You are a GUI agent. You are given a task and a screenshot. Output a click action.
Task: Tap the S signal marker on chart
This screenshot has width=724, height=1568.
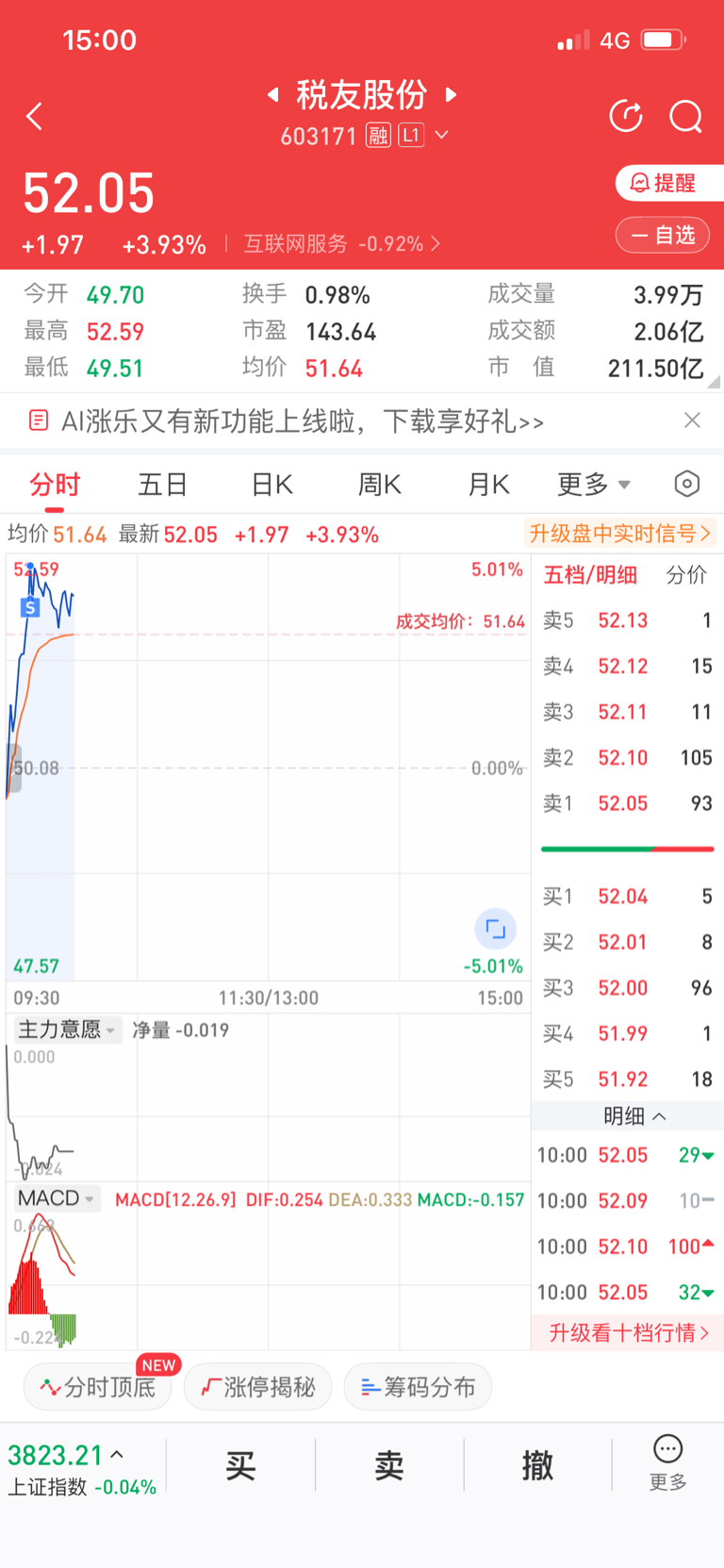(x=30, y=607)
